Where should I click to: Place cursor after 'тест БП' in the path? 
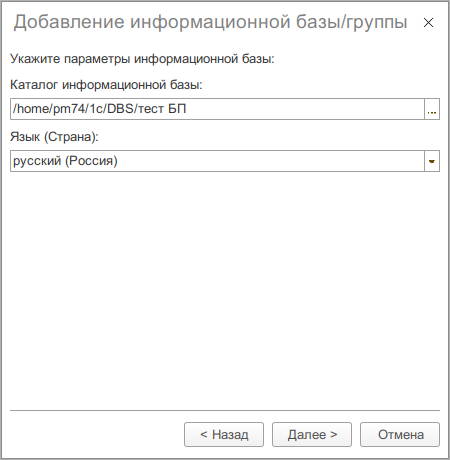tap(187, 109)
